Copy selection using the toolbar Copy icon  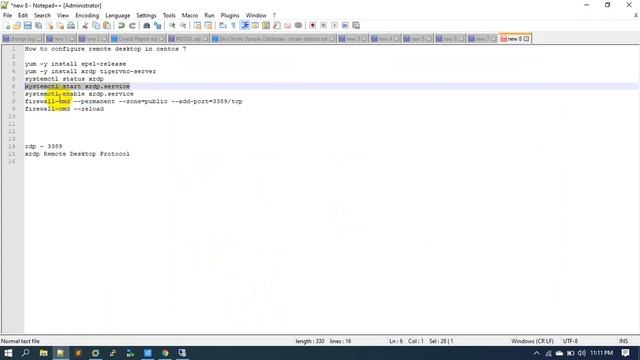[96, 25]
